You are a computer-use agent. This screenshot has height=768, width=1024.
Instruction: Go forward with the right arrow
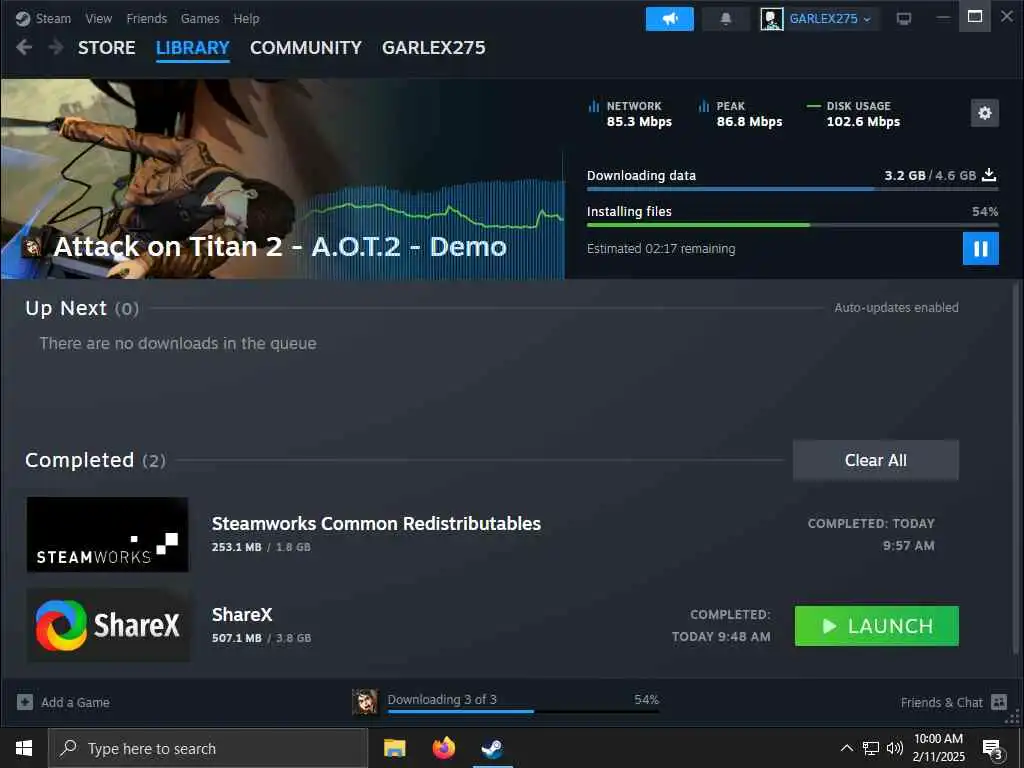pyautogui.click(x=56, y=47)
